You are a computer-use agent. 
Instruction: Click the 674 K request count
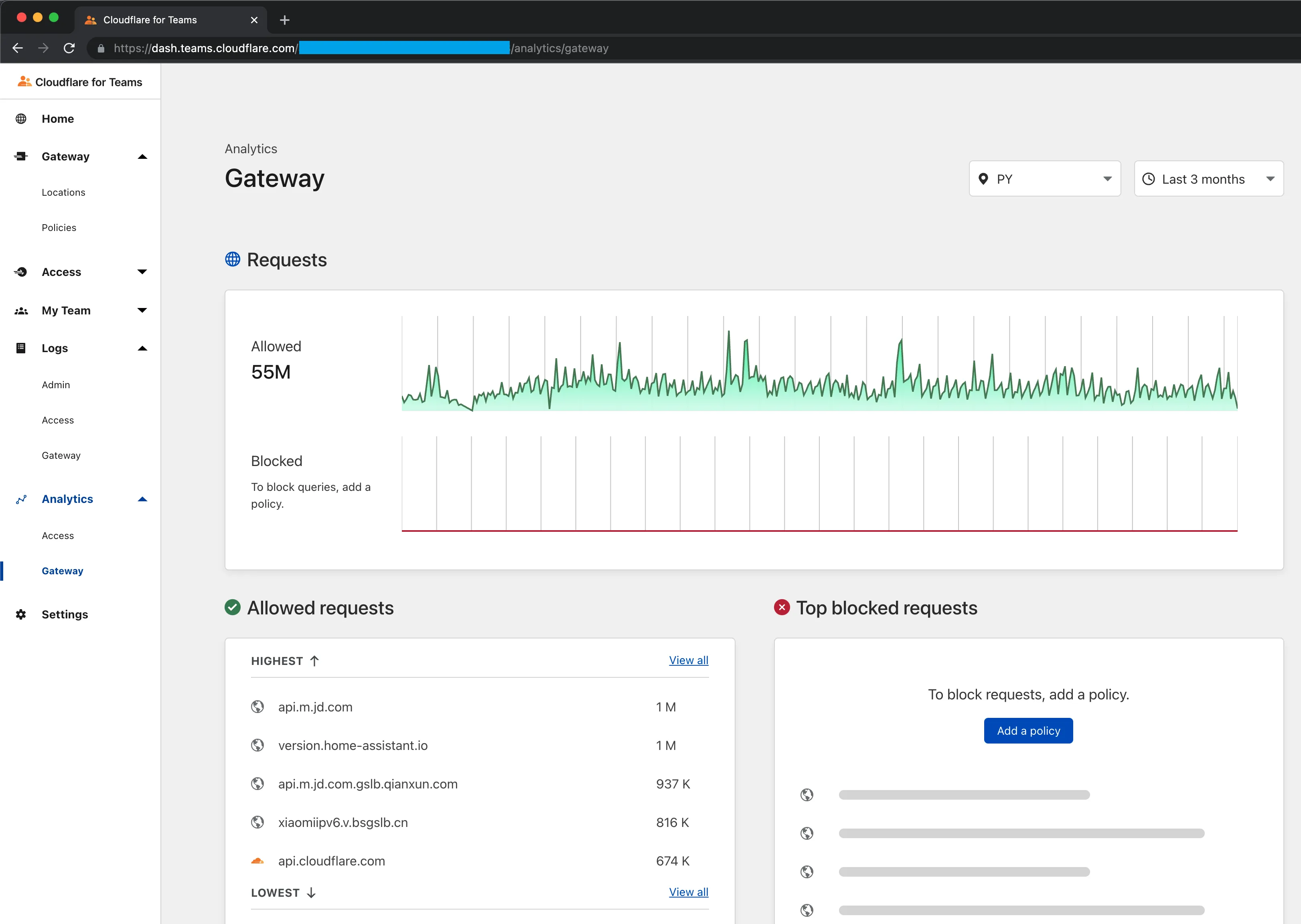point(673,861)
